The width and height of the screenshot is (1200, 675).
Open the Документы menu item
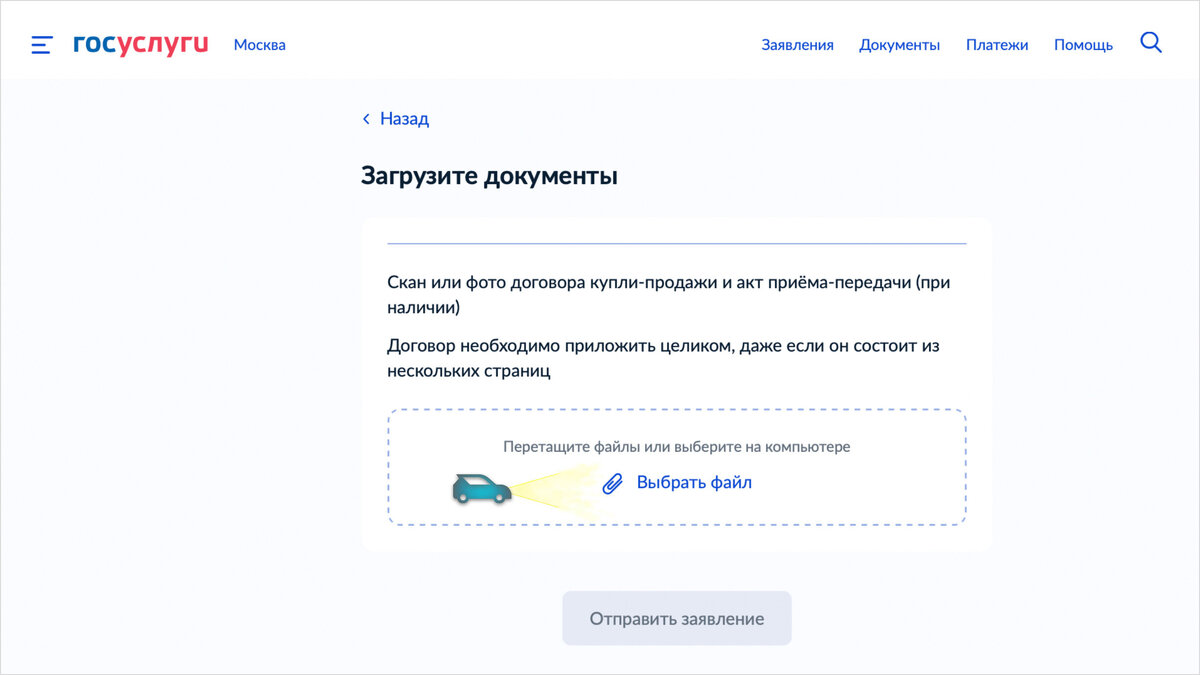pyautogui.click(x=899, y=45)
